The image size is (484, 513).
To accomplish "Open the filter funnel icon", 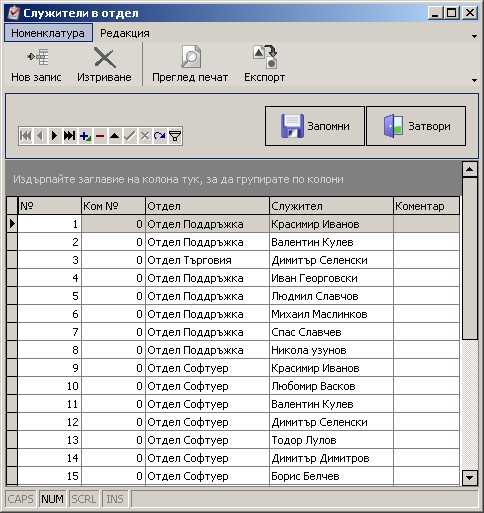I will pos(175,136).
